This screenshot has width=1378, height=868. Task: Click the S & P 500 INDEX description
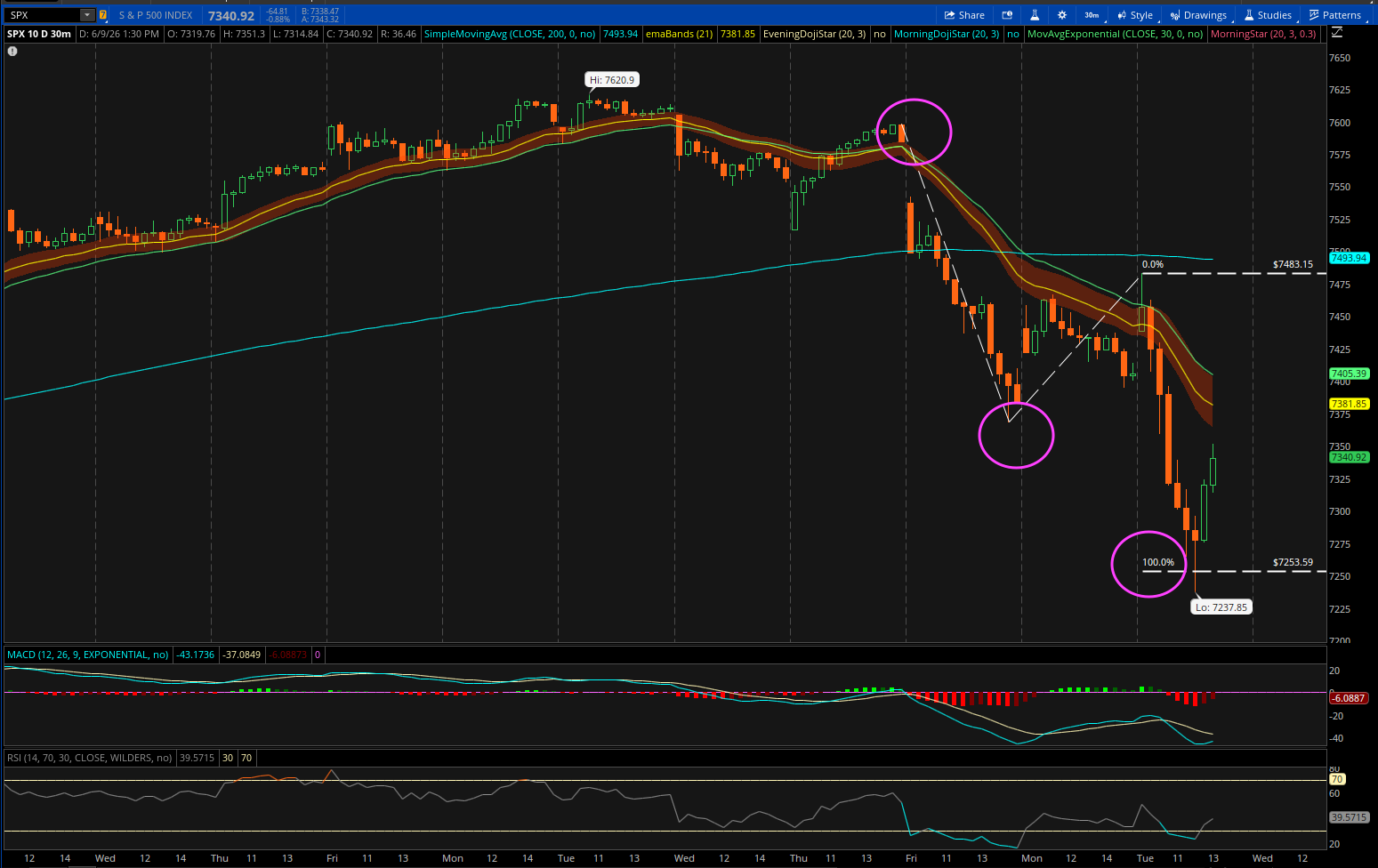click(156, 15)
